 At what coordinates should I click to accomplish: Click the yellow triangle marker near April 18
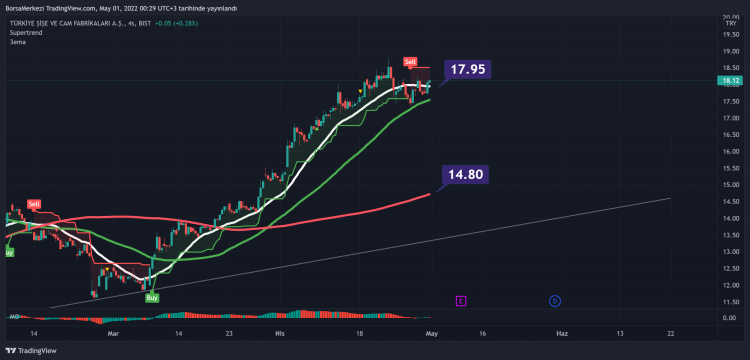point(360,91)
